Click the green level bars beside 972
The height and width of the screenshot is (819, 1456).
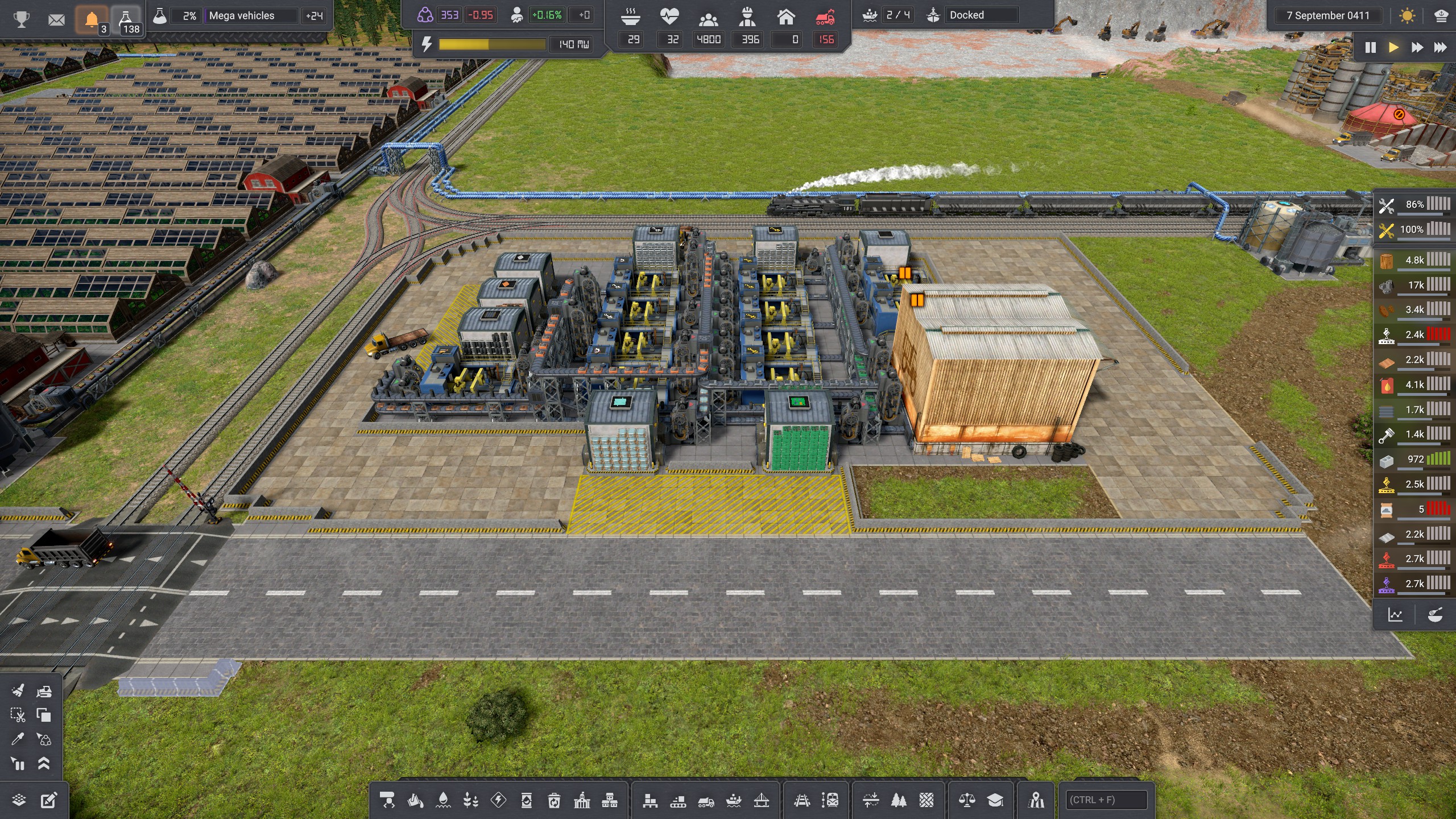(1438, 458)
